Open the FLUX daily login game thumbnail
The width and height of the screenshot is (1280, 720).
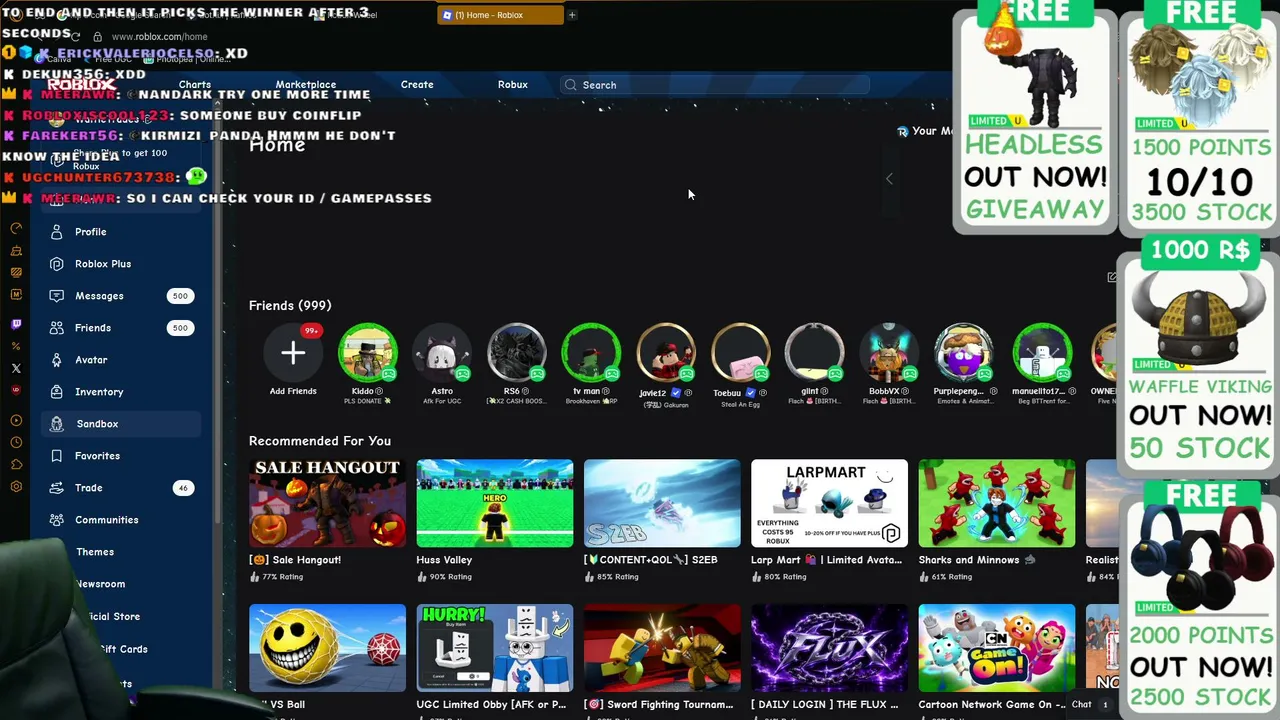point(829,648)
